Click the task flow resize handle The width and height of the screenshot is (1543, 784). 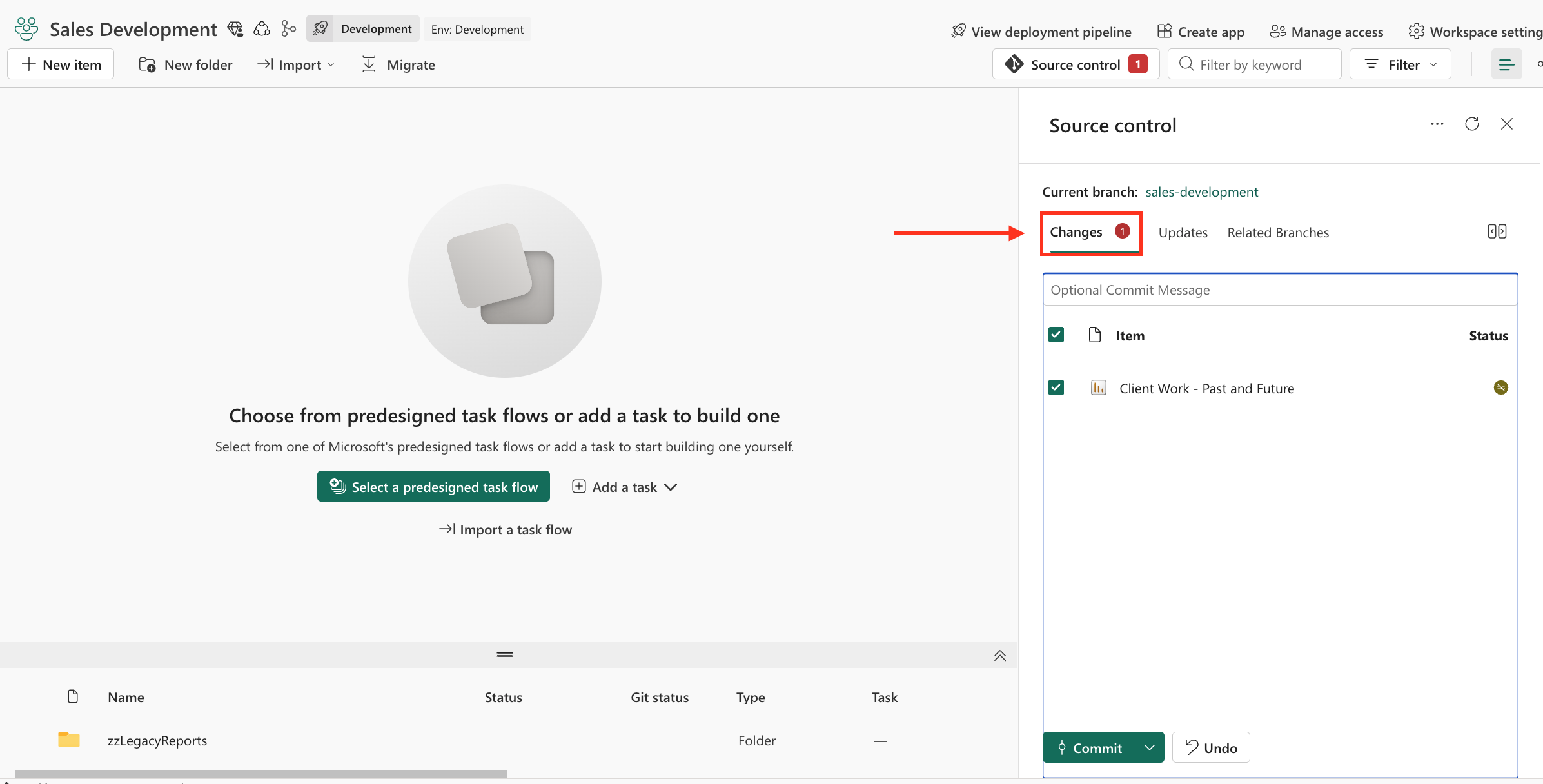point(505,654)
